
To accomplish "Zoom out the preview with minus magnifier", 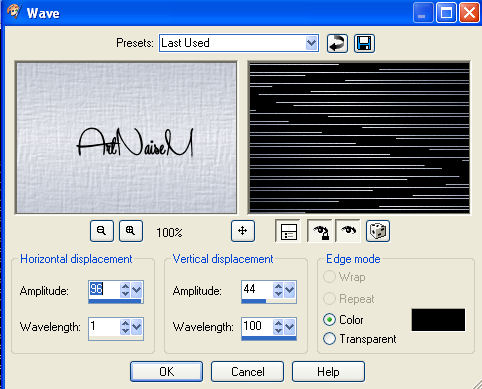I will click(x=102, y=231).
